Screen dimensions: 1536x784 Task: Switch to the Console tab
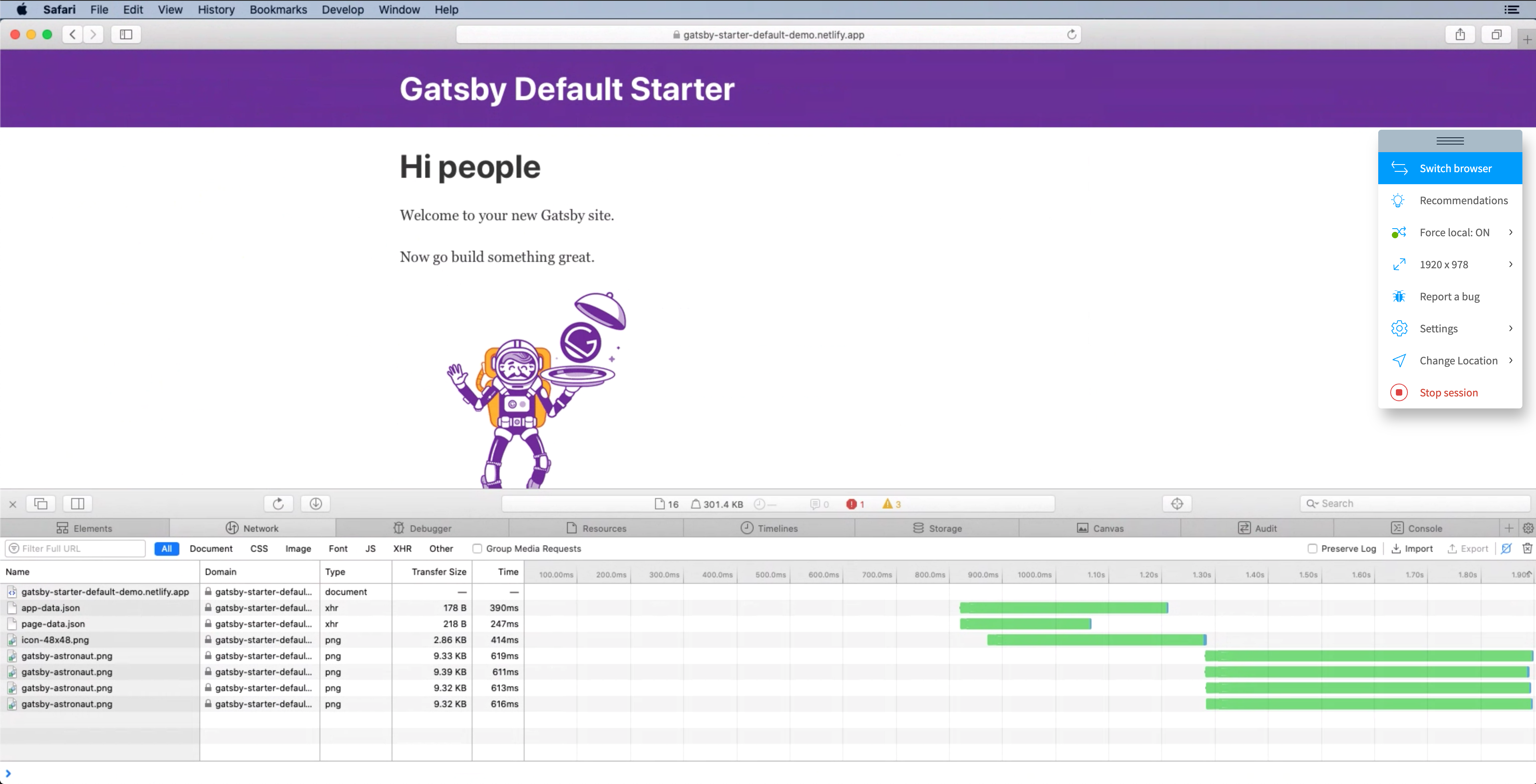[1416, 528]
